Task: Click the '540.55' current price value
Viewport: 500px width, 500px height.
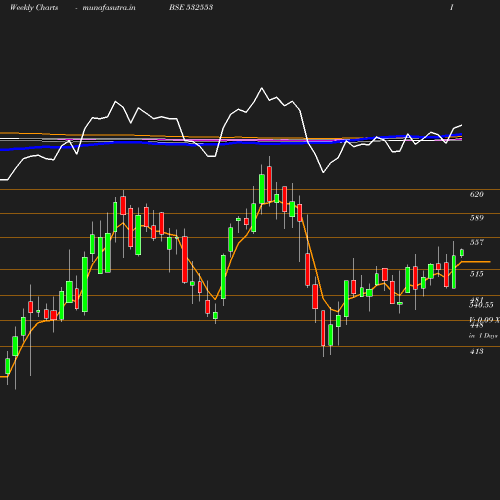Action: click(481, 305)
